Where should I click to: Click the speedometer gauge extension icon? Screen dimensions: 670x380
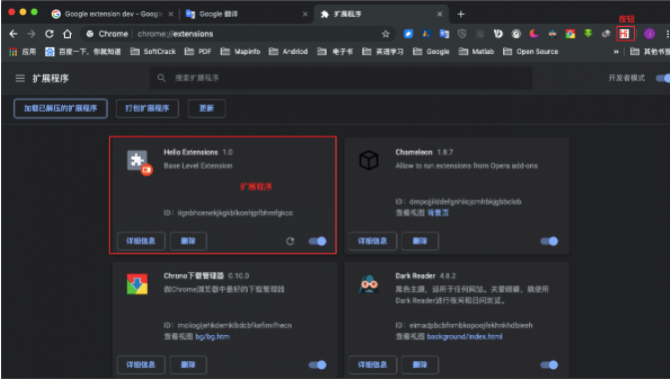(x=516, y=34)
